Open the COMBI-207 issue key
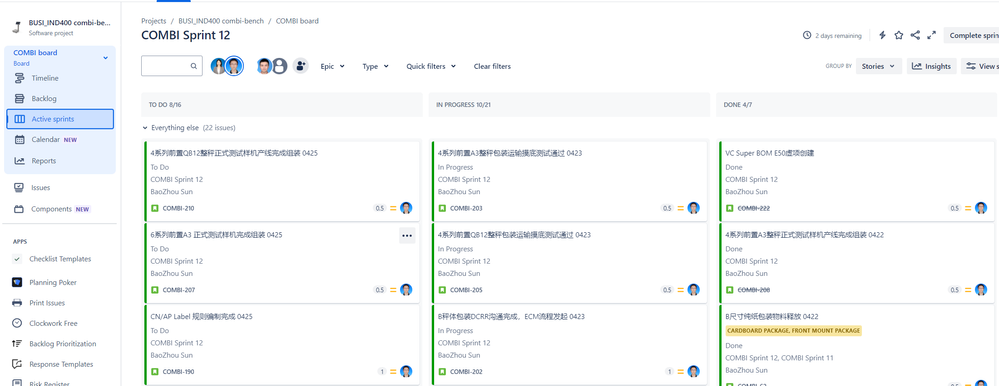Image resolution: width=999 pixels, height=386 pixels. [178, 290]
